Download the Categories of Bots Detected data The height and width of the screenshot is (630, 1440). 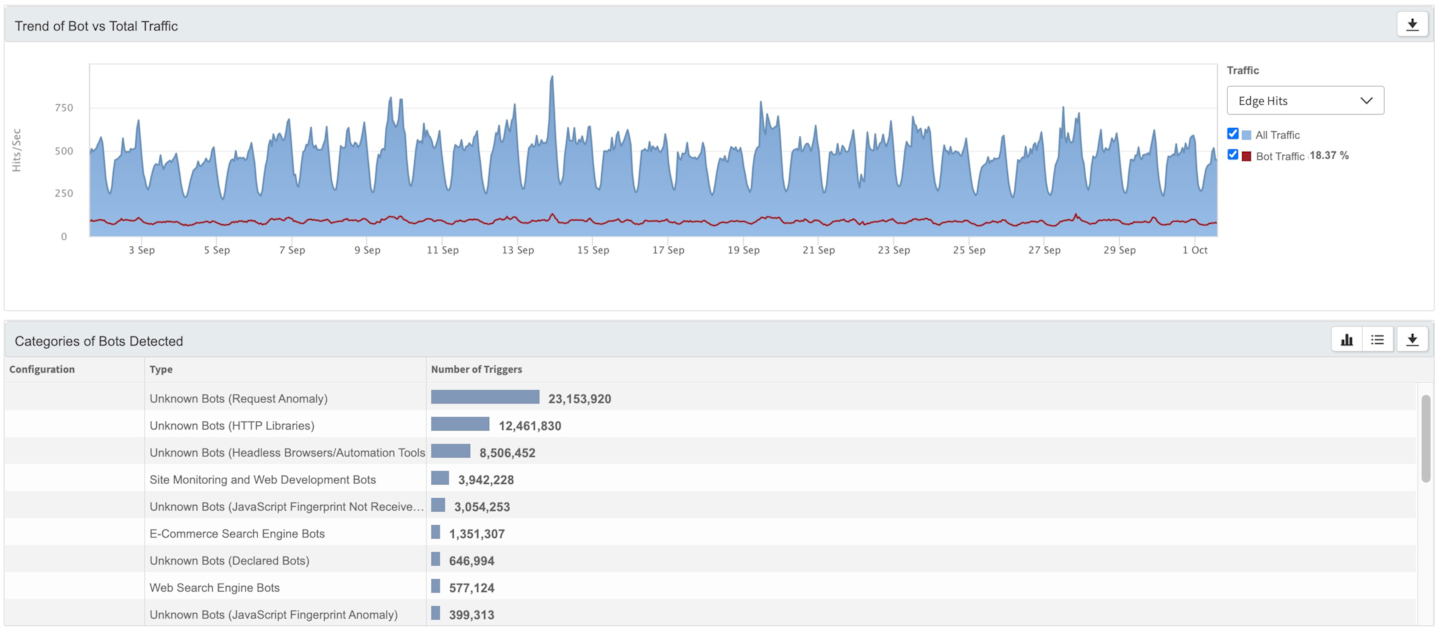coord(1412,340)
